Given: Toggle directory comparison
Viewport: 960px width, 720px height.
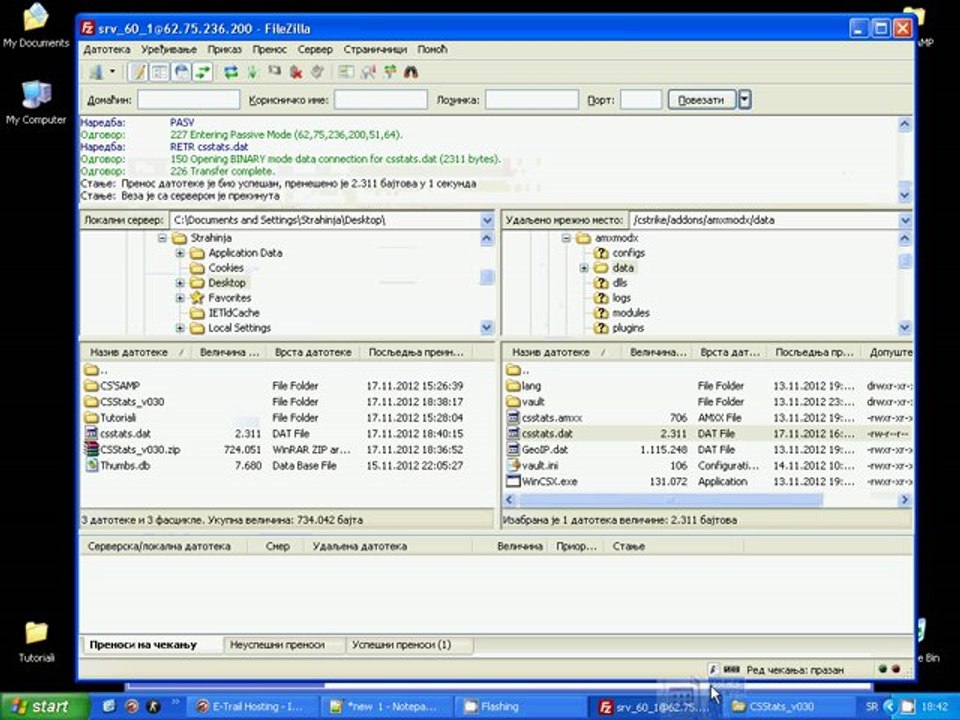Looking at the screenshot, I should pyautogui.click(x=368, y=72).
